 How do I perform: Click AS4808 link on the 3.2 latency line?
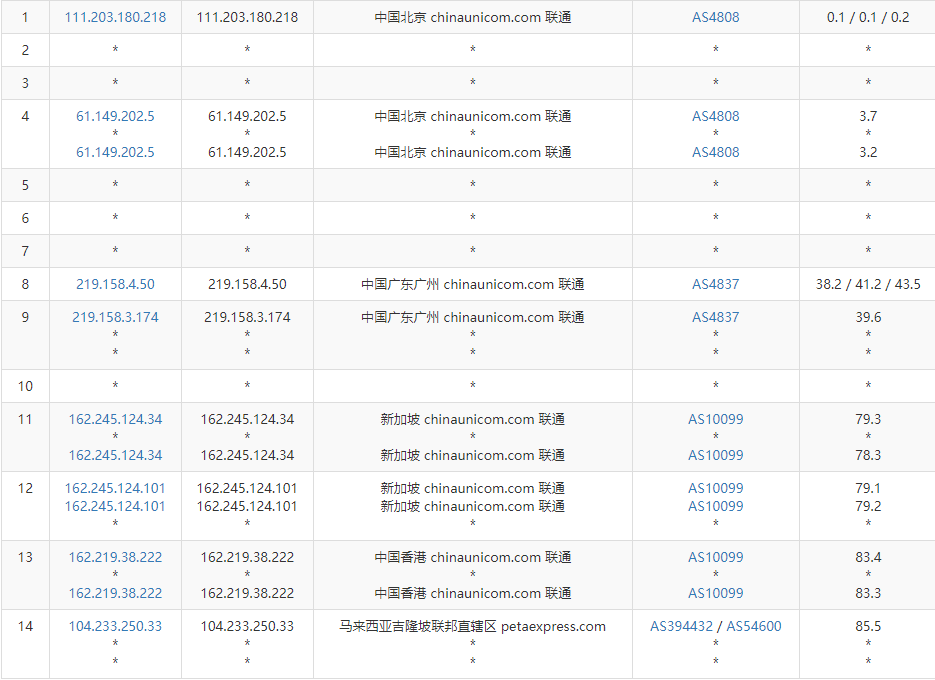point(715,152)
